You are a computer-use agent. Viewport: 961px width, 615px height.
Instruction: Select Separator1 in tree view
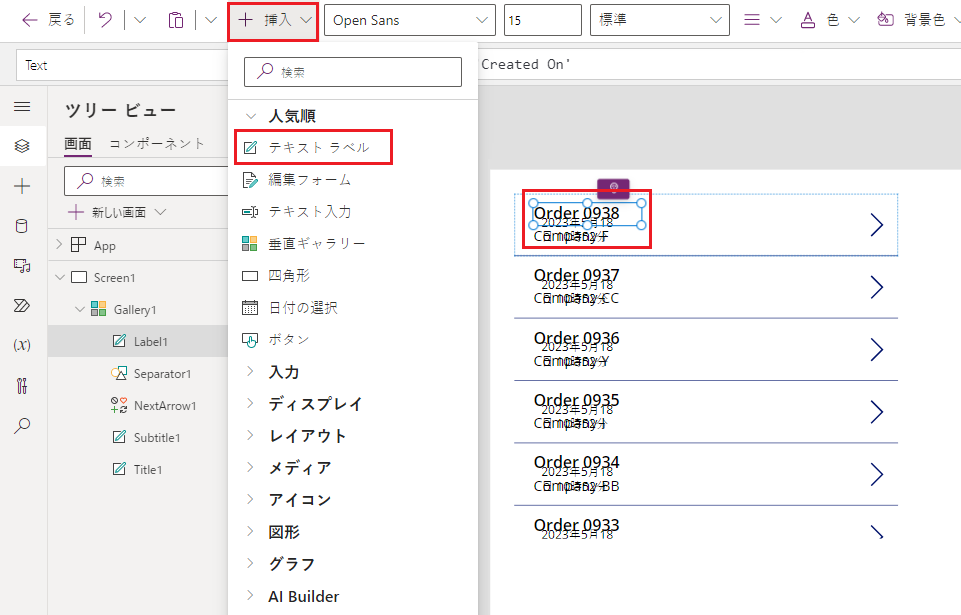click(x=162, y=373)
